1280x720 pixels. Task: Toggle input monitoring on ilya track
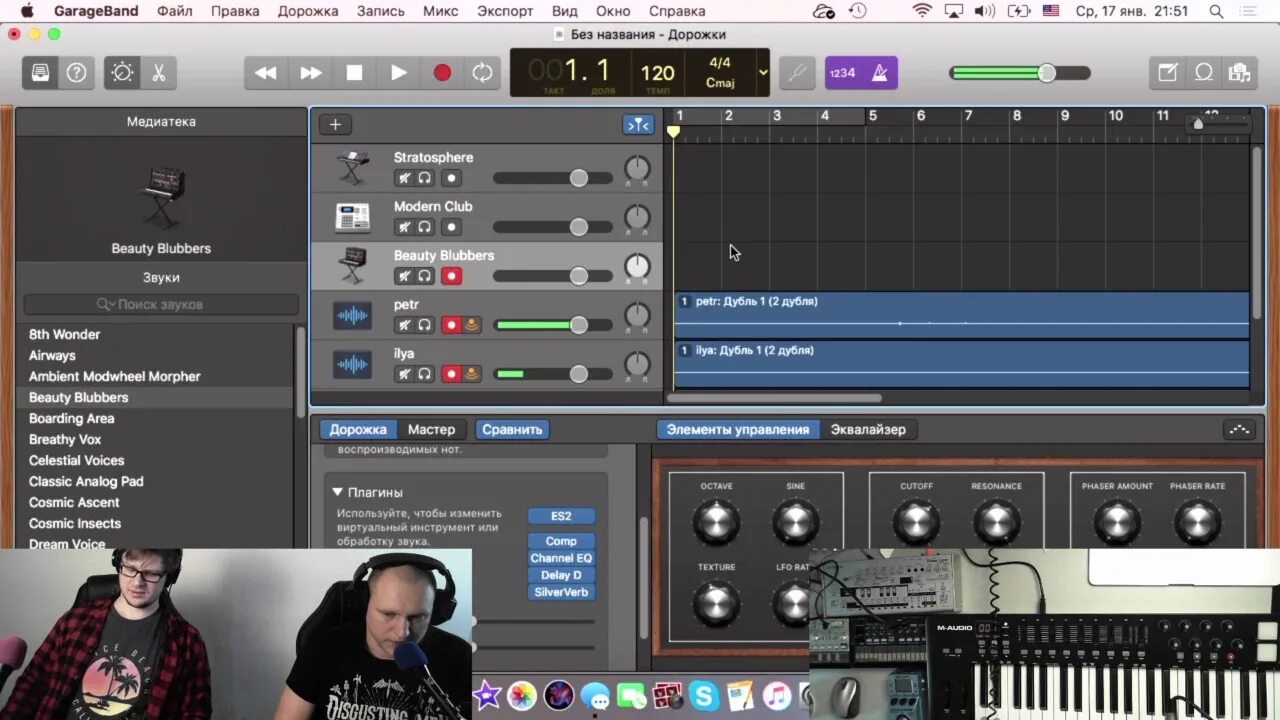[x=472, y=374]
